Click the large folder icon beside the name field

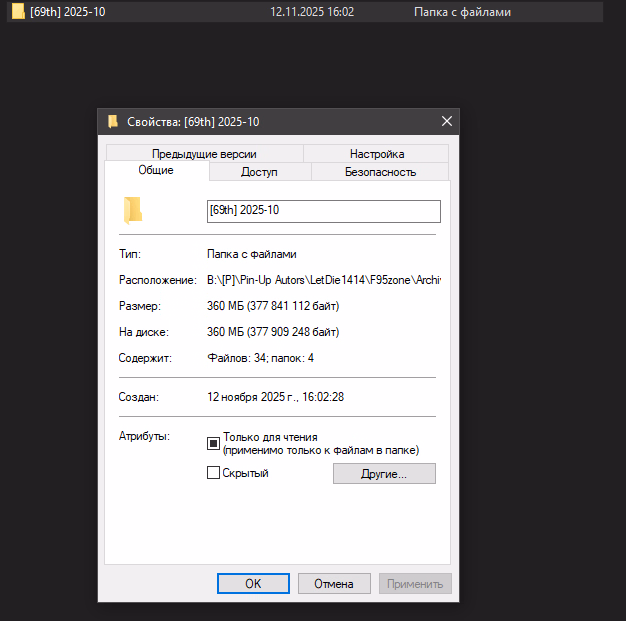coord(133,210)
